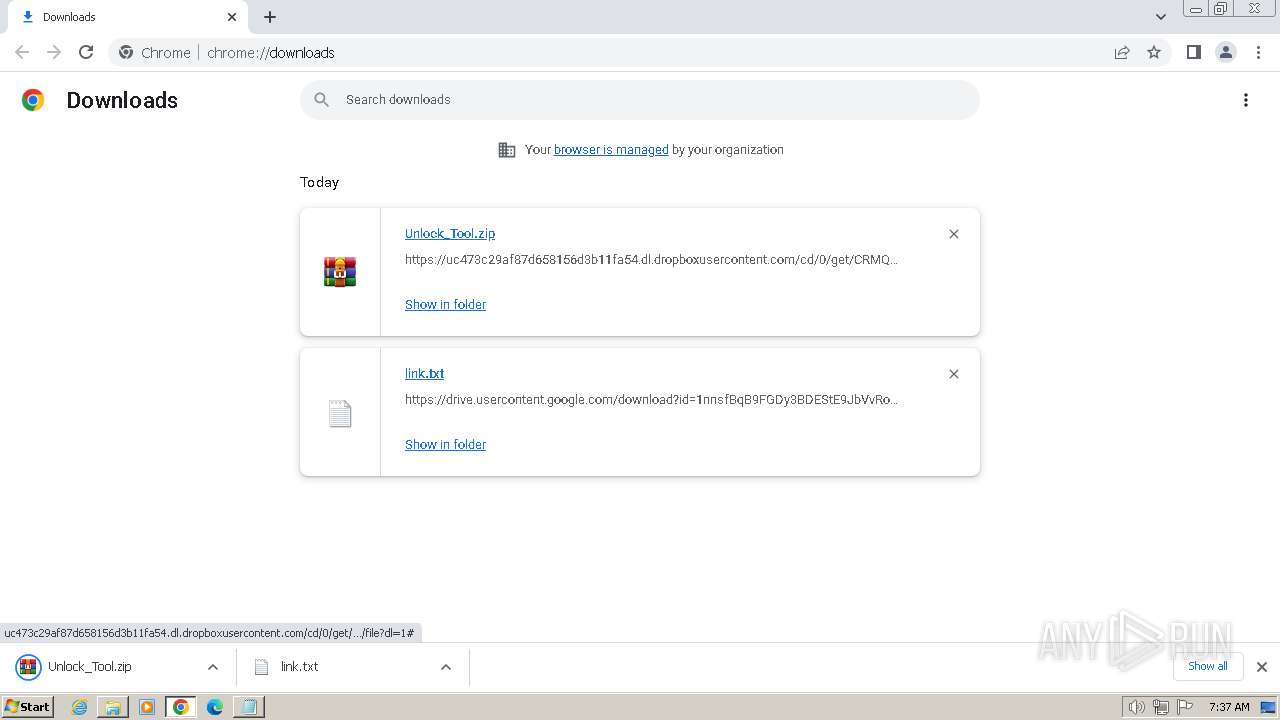
Task: Open the side panel icon
Action: [x=1193, y=52]
